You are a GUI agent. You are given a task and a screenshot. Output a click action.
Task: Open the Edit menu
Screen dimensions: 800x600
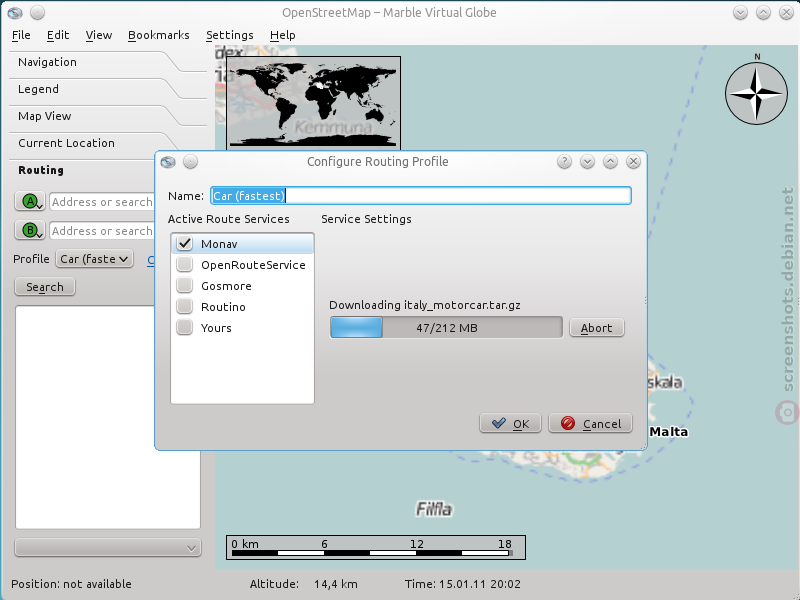(x=58, y=35)
